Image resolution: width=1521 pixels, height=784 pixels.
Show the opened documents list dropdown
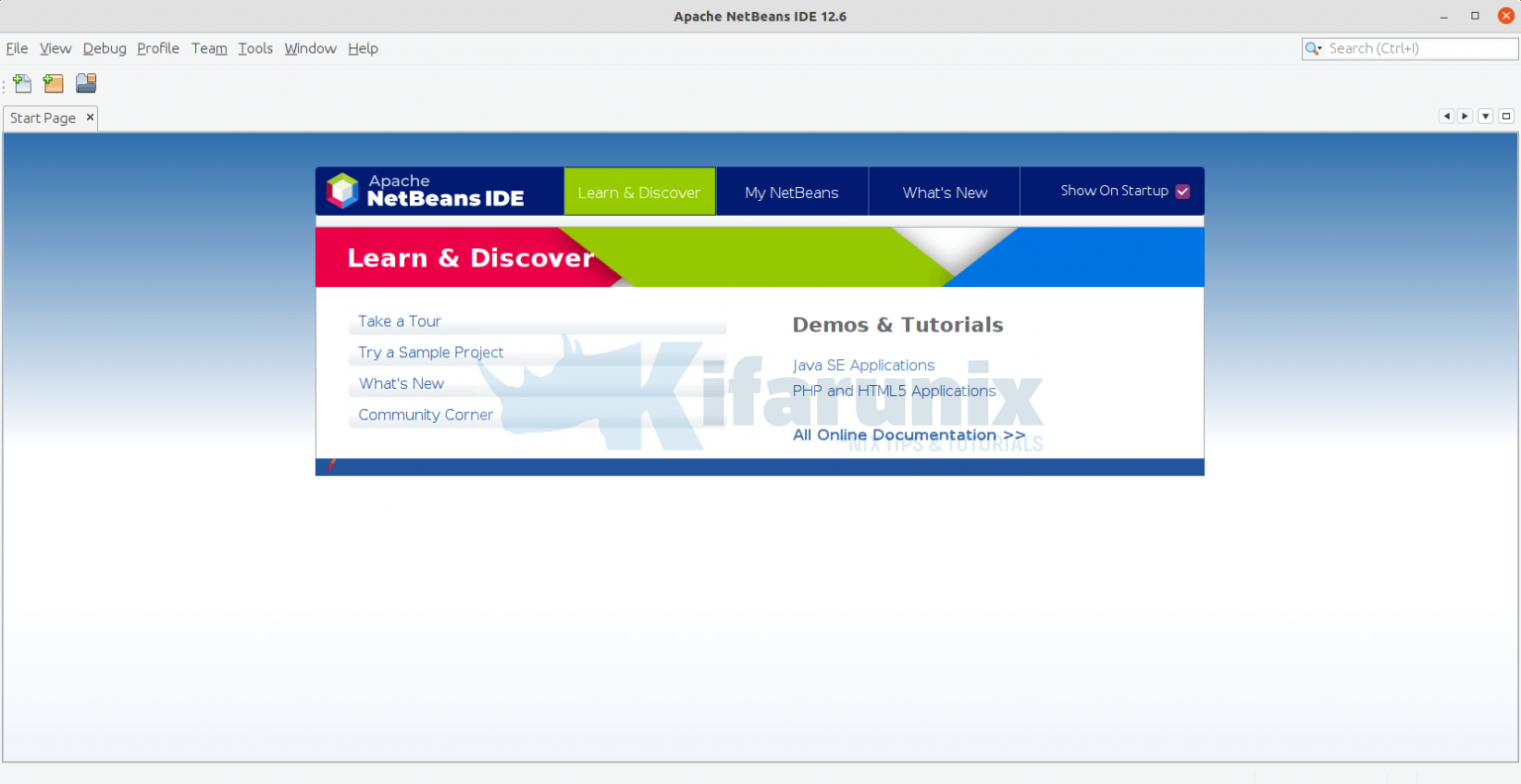point(1485,117)
